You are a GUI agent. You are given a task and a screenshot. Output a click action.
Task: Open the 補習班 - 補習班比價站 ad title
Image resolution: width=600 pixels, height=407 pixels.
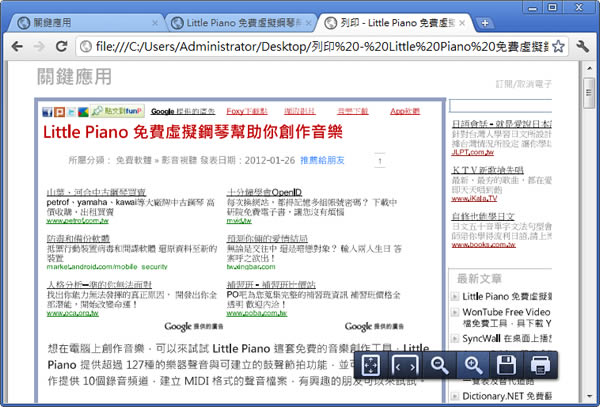coord(271,285)
